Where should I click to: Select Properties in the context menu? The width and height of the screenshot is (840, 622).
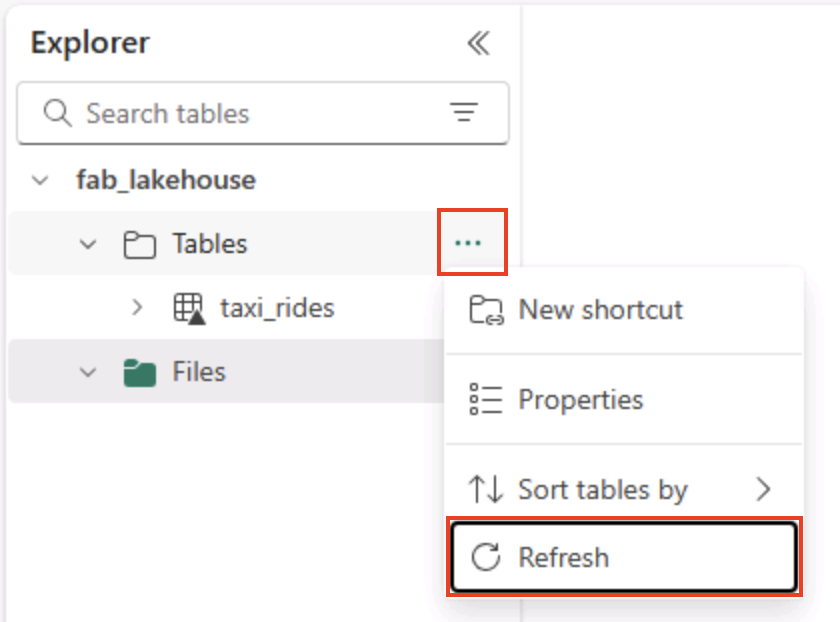point(580,400)
